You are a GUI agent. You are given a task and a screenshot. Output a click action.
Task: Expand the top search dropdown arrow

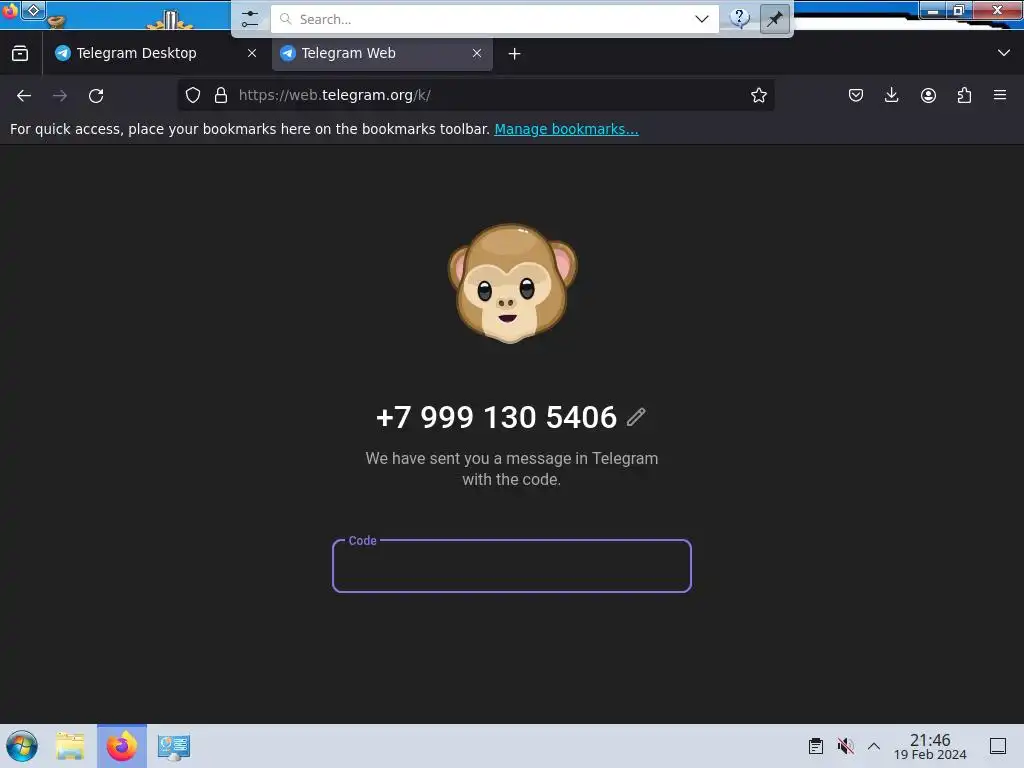click(702, 19)
